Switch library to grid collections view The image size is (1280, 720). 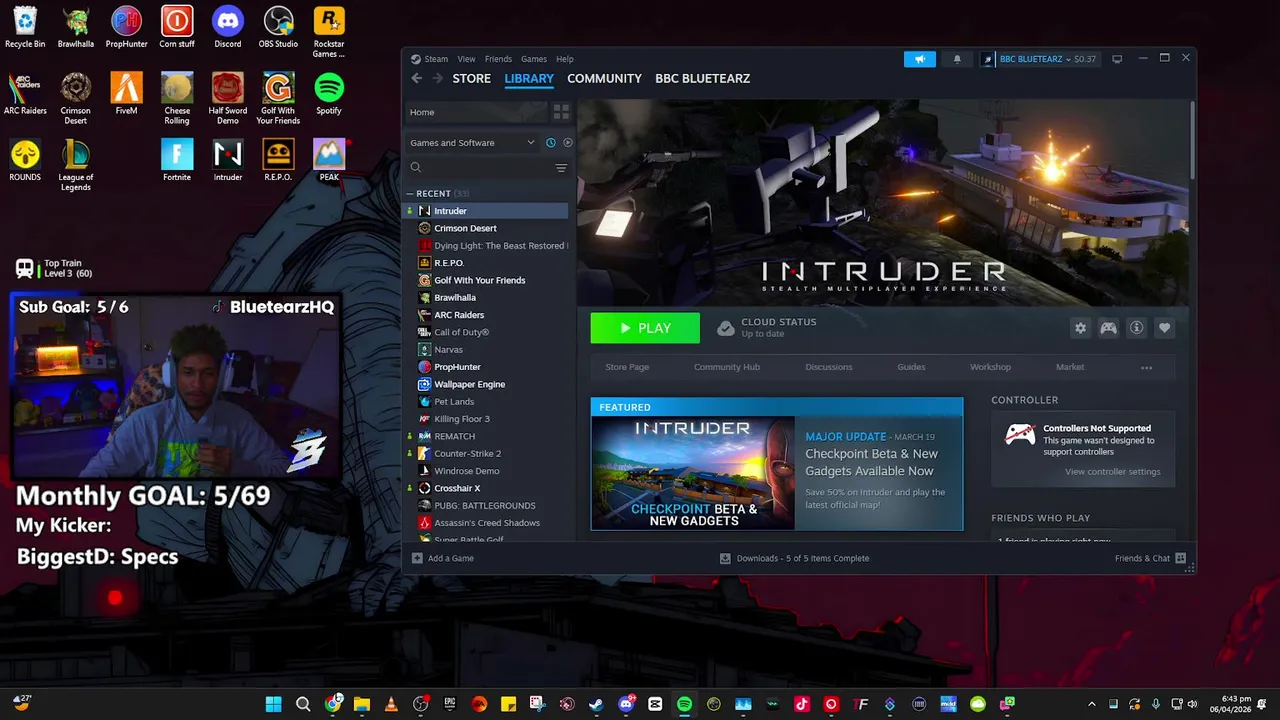coord(561,112)
